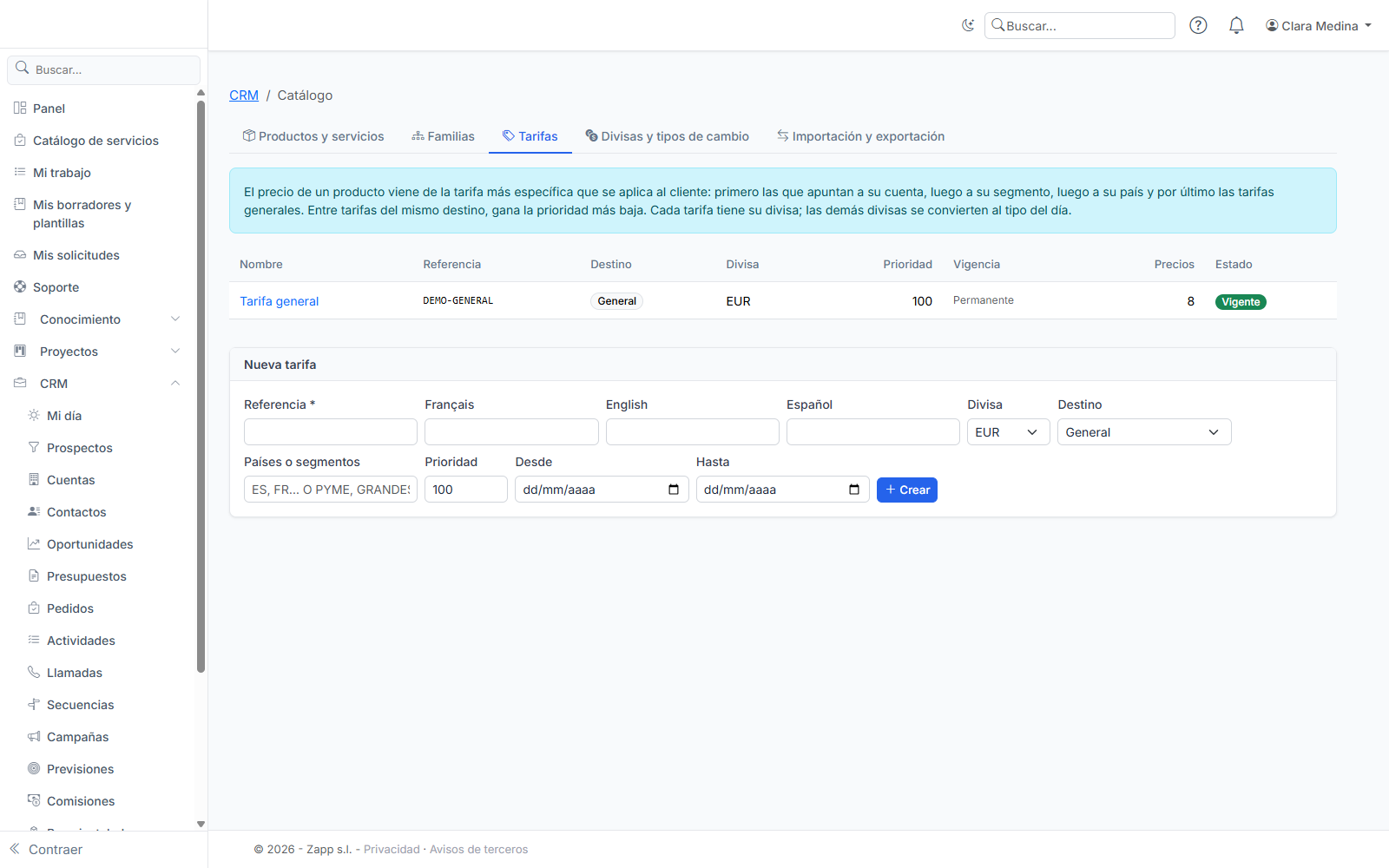Viewport: 1389px width, 868px height.
Task: Open Campañas megaphone icon in sidebar
Action: click(x=34, y=736)
